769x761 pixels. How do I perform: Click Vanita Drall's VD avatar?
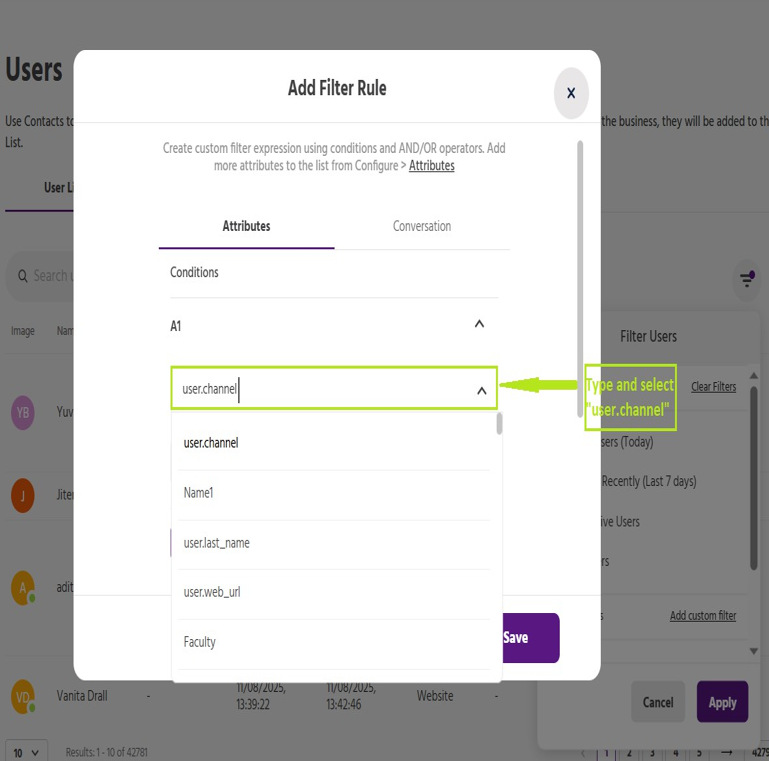pos(23,696)
